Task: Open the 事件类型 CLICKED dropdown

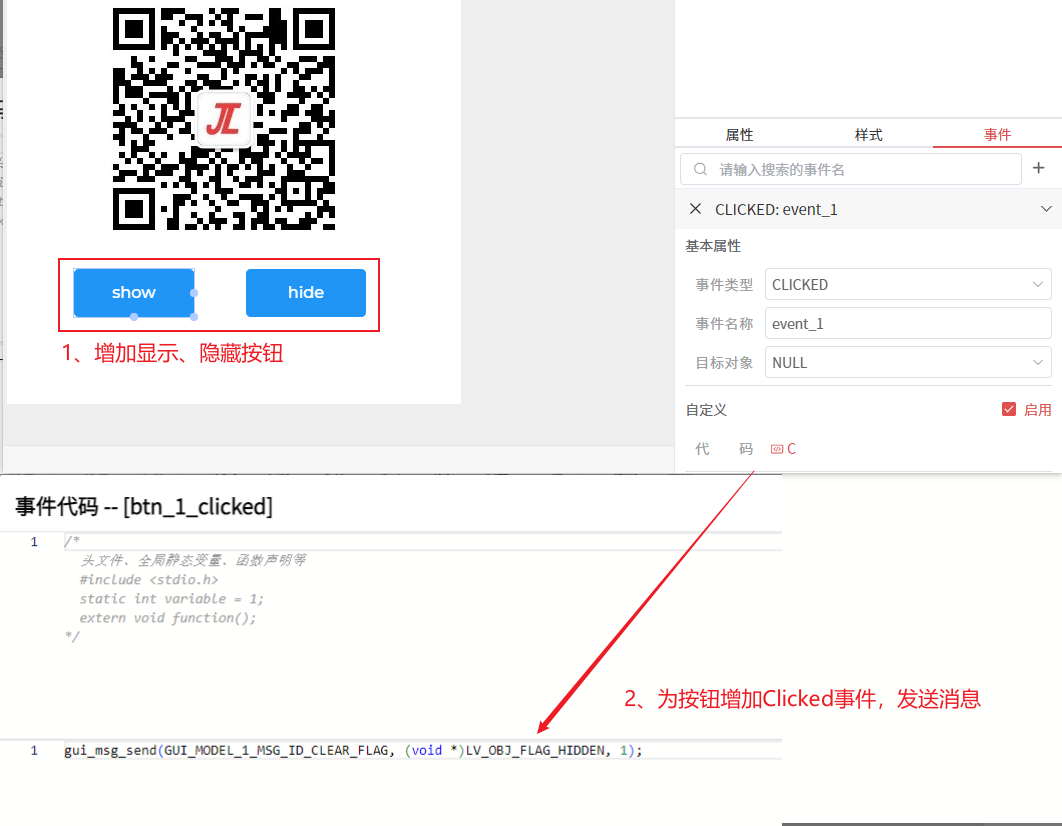Action: pos(908,284)
